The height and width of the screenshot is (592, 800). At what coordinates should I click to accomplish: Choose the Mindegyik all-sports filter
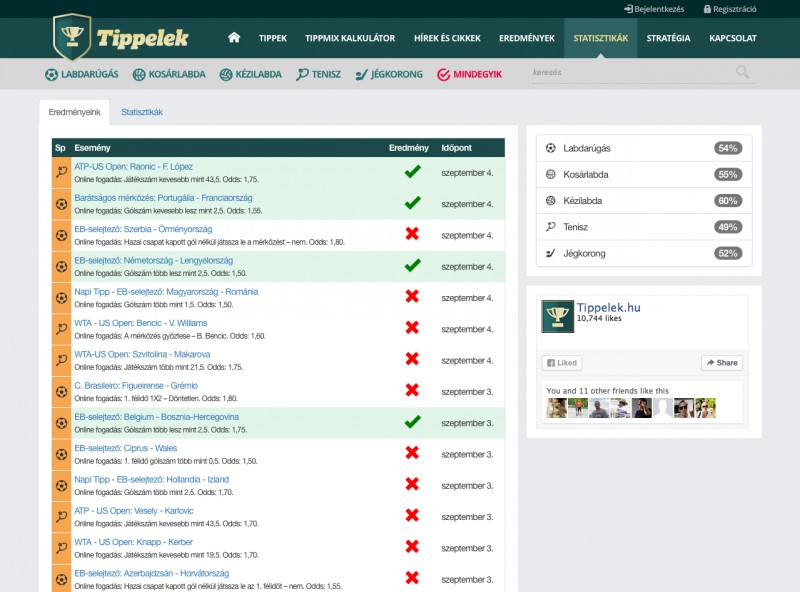pyautogui.click(x=469, y=74)
